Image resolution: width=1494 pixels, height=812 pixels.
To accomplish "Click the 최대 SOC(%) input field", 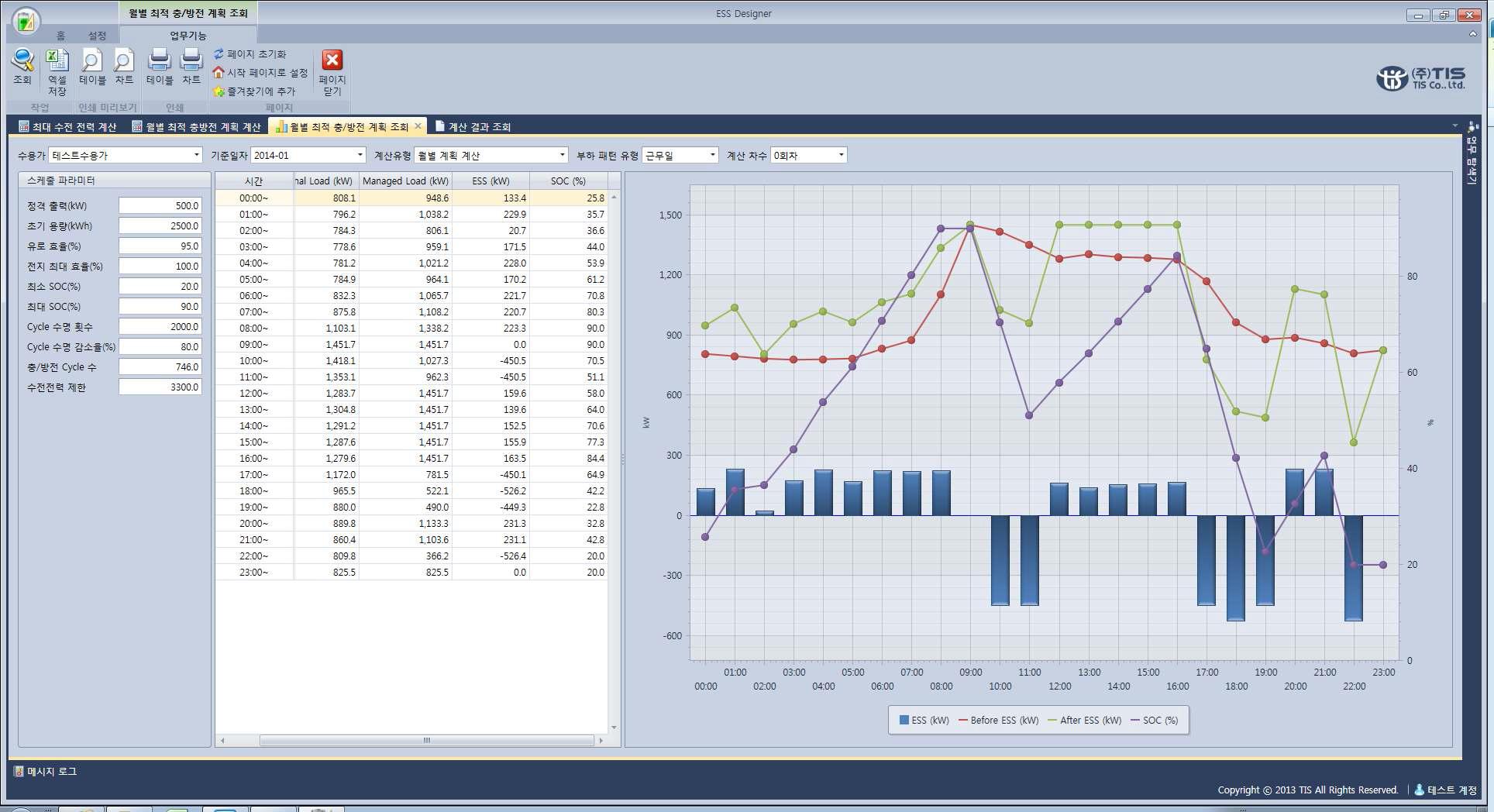I will coord(160,306).
